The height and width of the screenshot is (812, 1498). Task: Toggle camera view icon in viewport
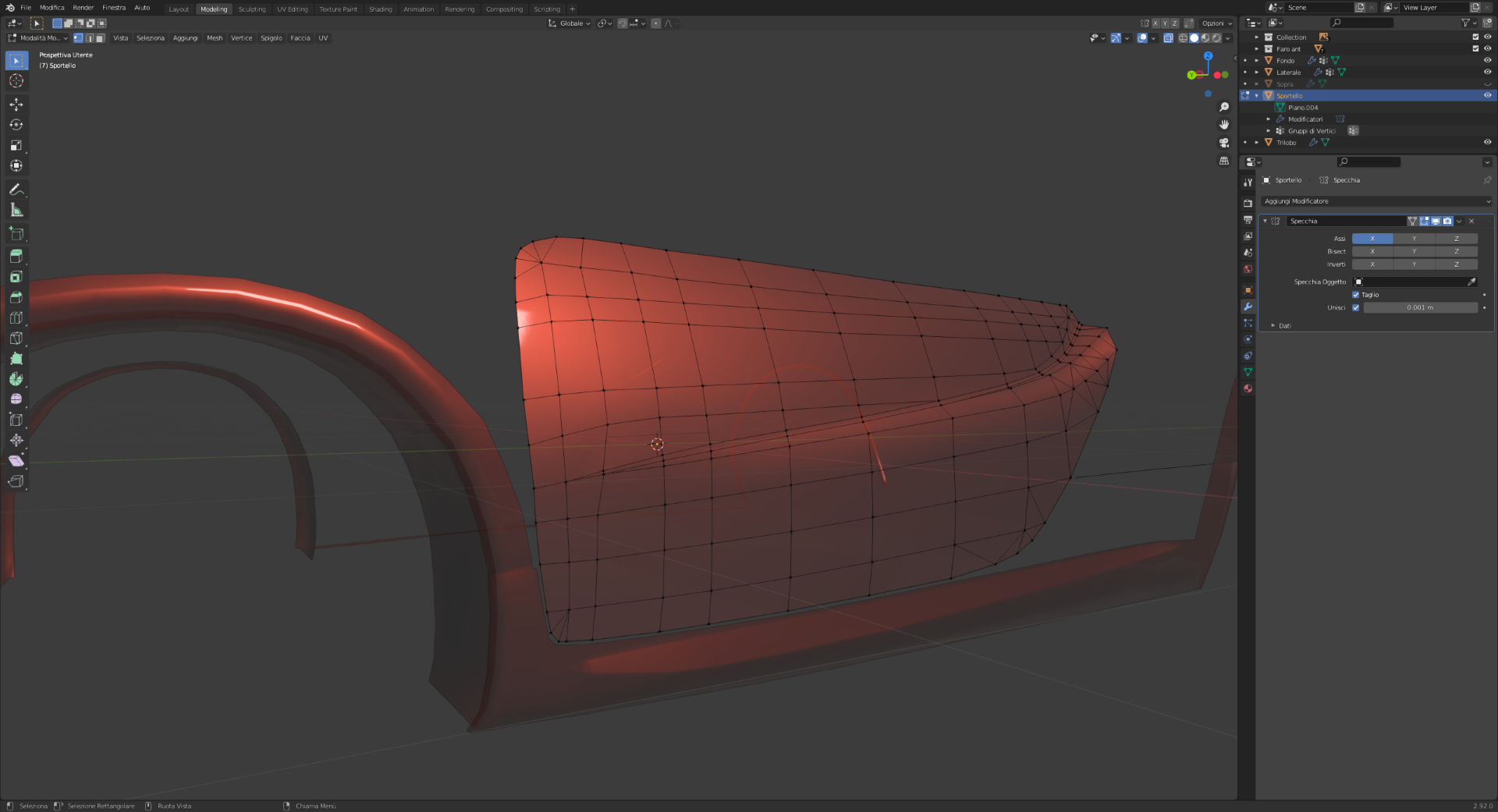pyautogui.click(x=1224, y=143)
